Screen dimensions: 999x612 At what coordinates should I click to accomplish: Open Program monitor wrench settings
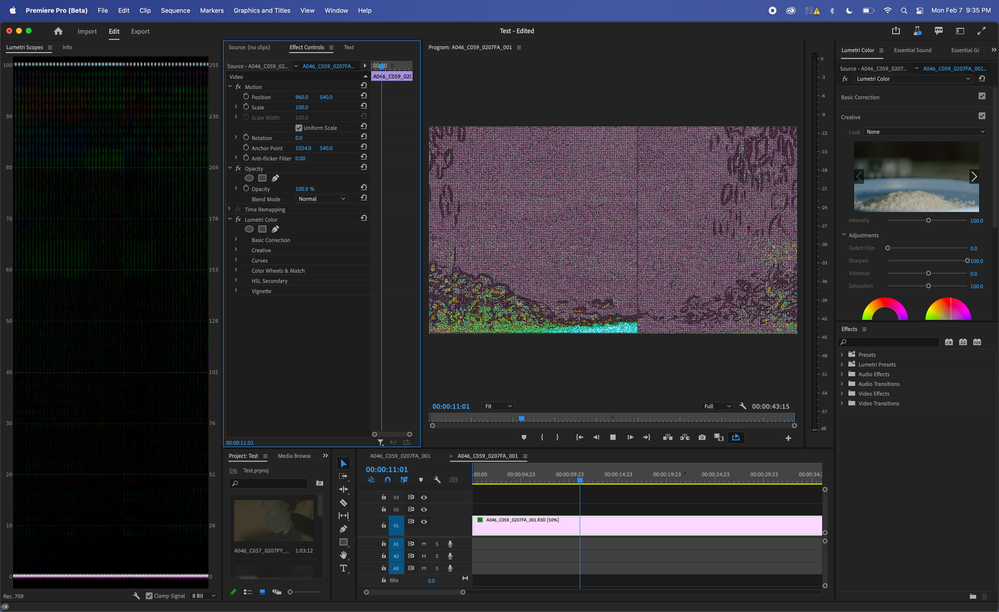742,406
